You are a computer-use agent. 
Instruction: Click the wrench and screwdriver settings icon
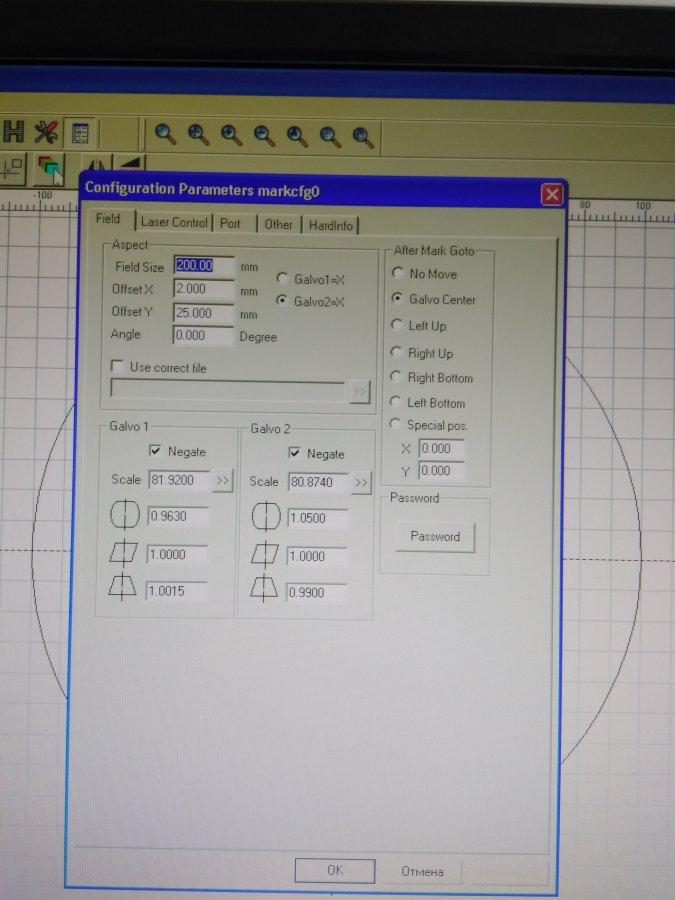pos(47,132)
